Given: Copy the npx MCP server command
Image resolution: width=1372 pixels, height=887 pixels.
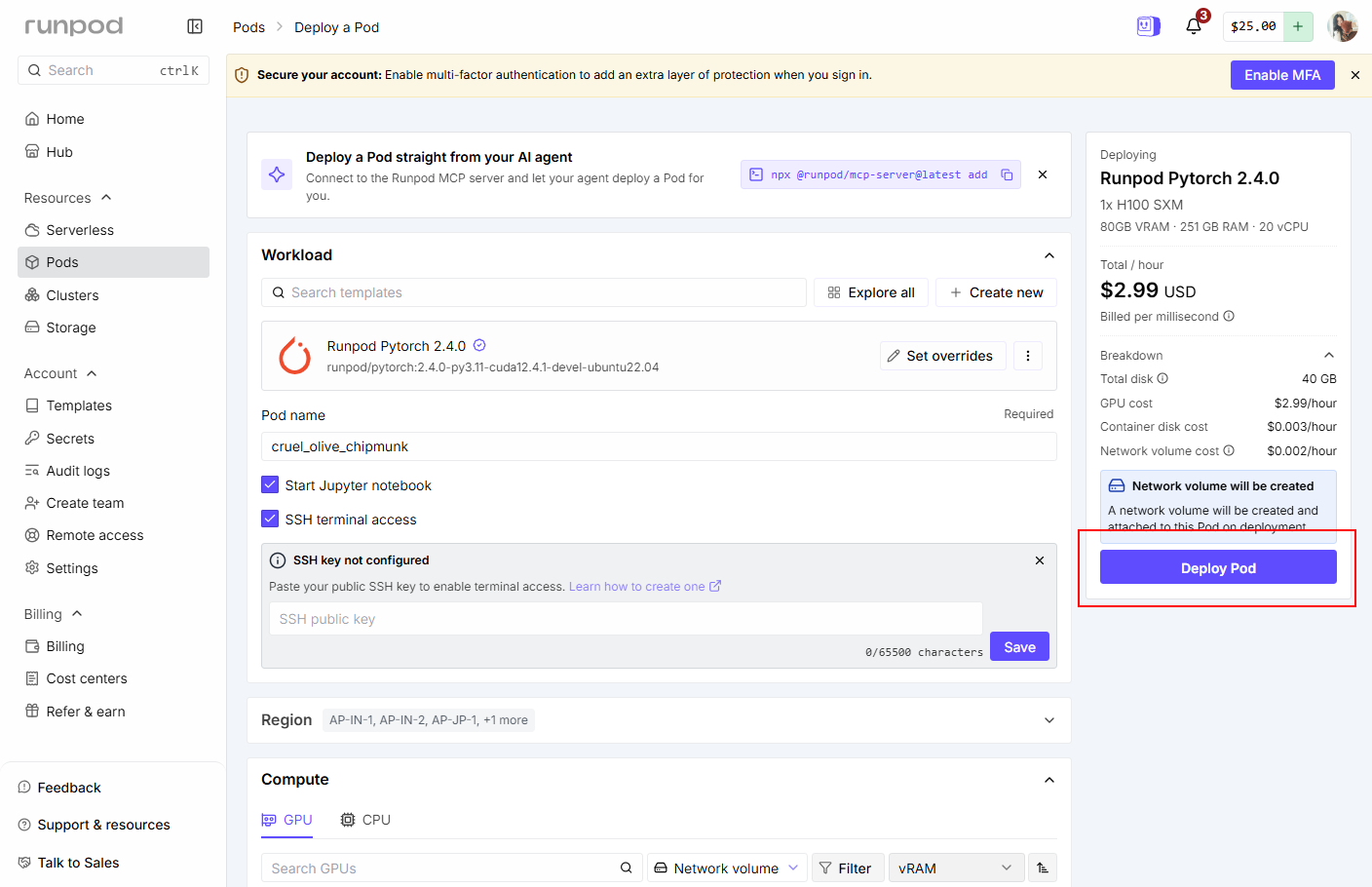Looking at the screenshot, I should [1007, 174].
